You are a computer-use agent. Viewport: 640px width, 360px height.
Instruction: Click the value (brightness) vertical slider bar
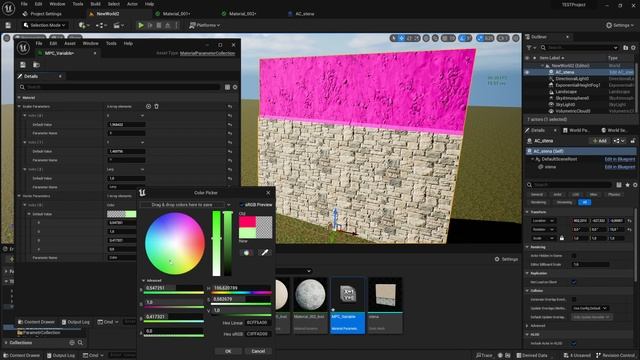coord(228,243)
